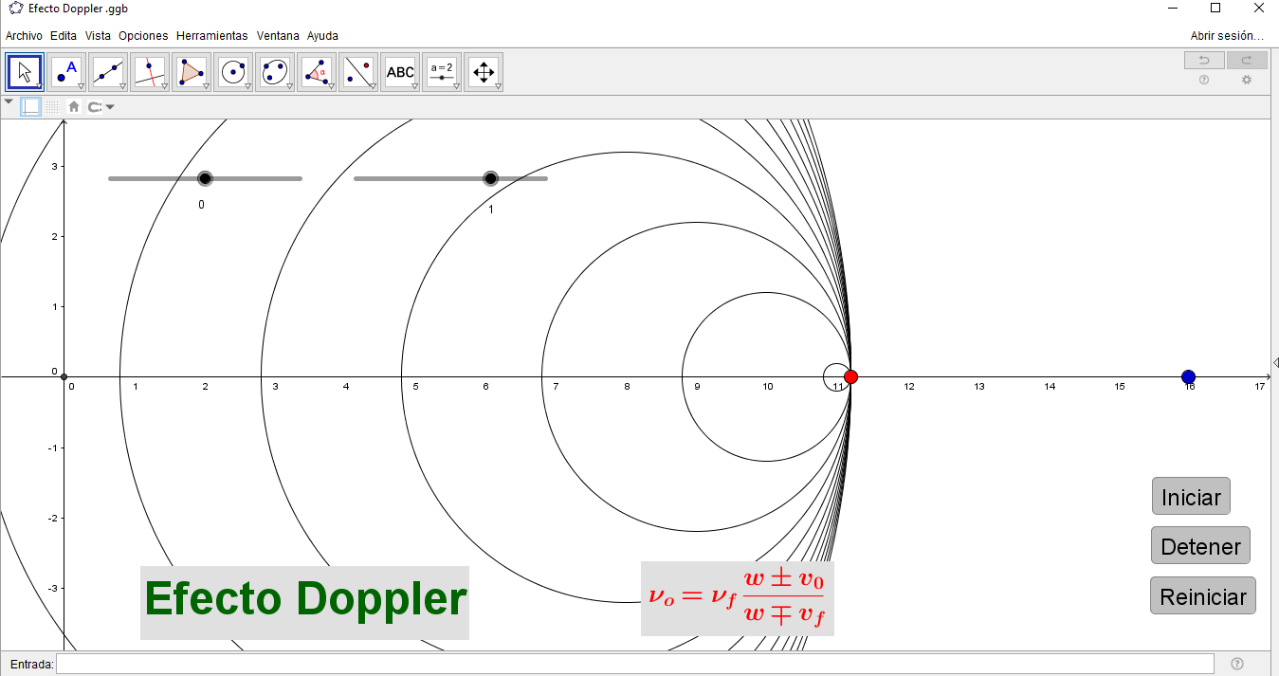Image resolution: width=1279 pixels, height=676 pixels.
Task: Open the Archivo menu
Action: tap(24, 36)
